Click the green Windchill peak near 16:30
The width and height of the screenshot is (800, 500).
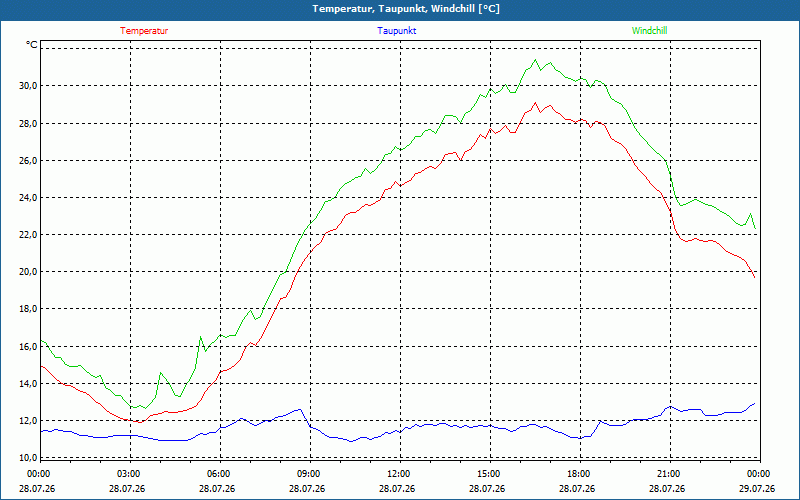(x=535, y=60)
